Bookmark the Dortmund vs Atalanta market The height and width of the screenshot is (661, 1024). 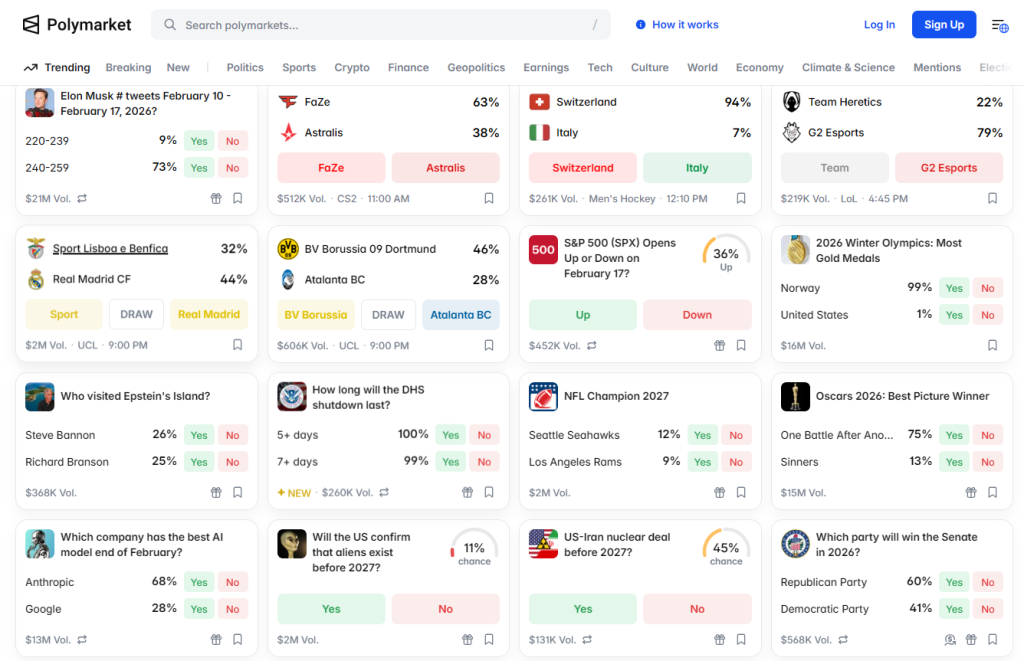(489, 345)
